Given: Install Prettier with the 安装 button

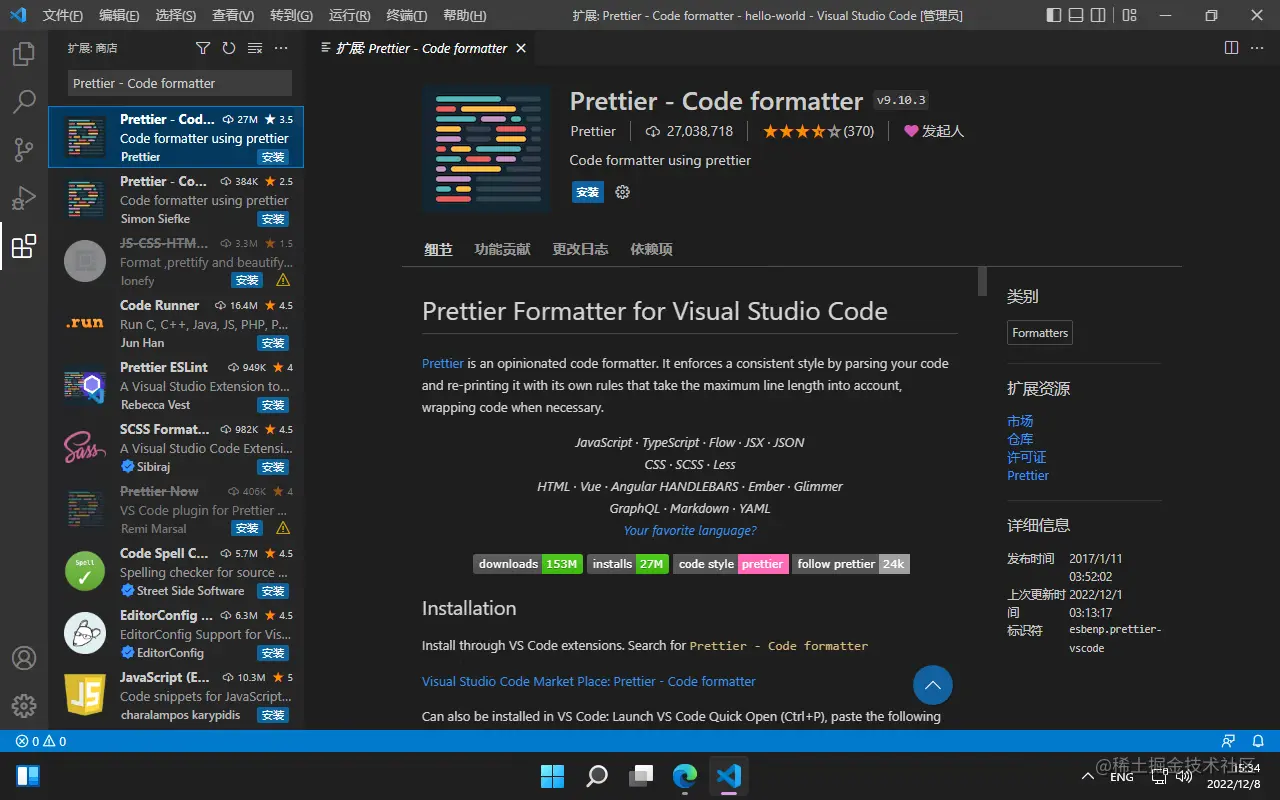Looking at the screenshot, I should (587, 191).
